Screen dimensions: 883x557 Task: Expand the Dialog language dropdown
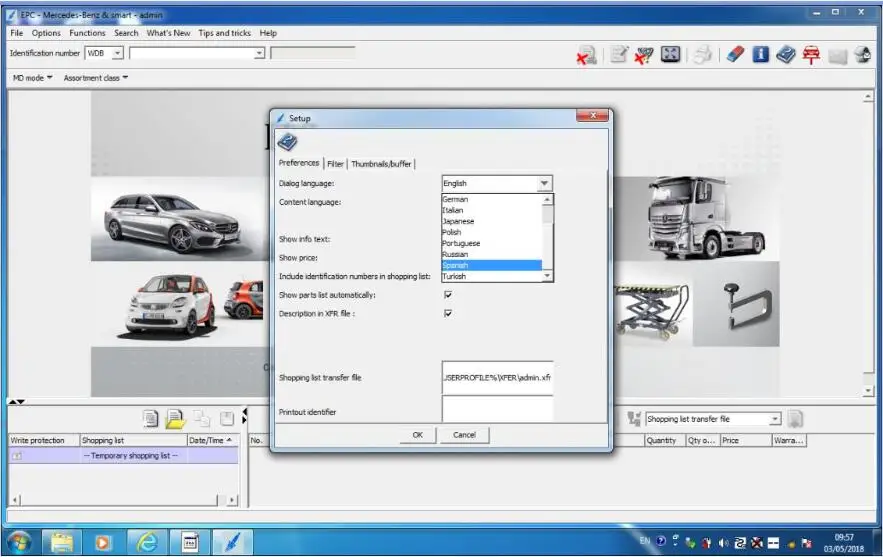point(544,184)
